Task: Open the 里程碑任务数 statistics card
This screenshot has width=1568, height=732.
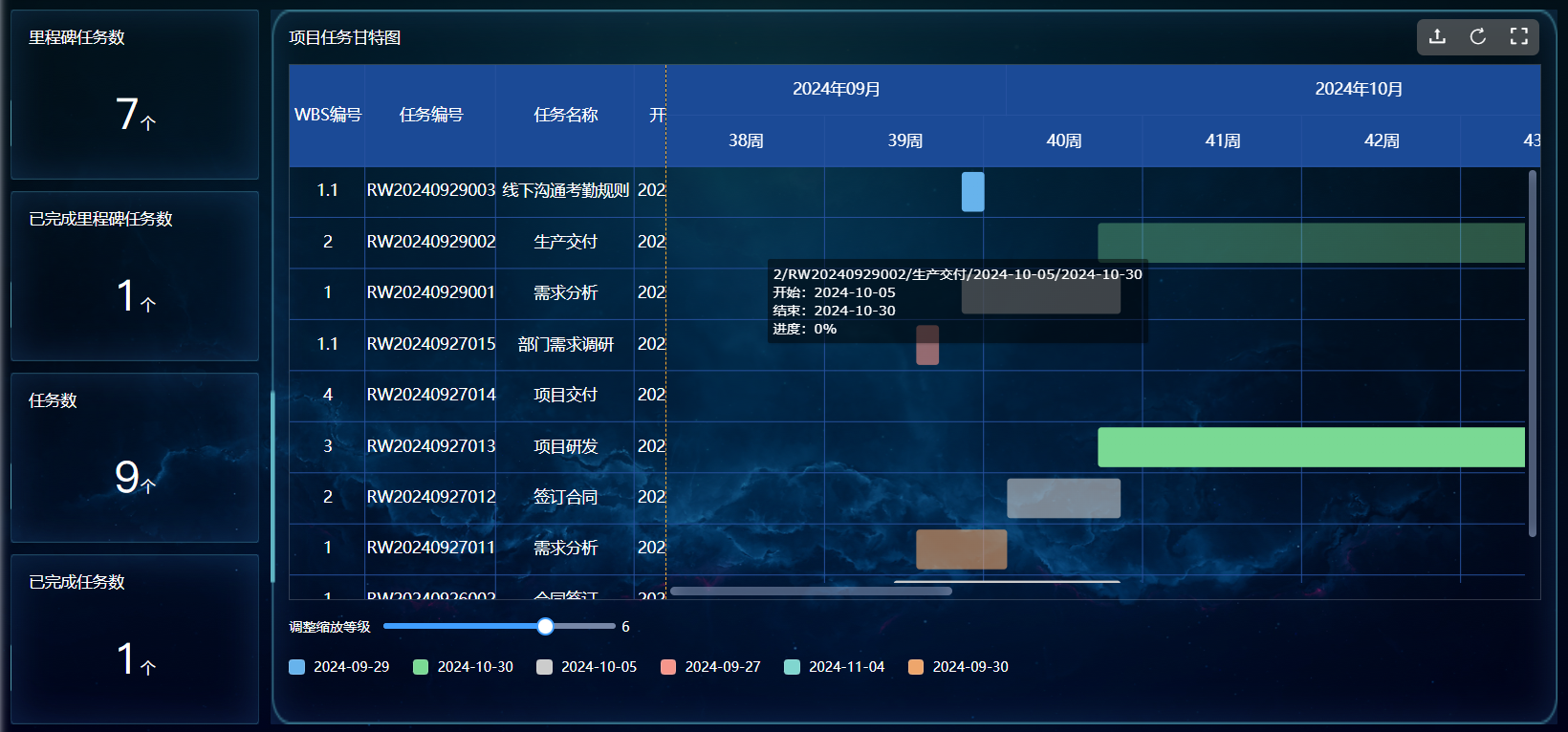Action: 135,95
